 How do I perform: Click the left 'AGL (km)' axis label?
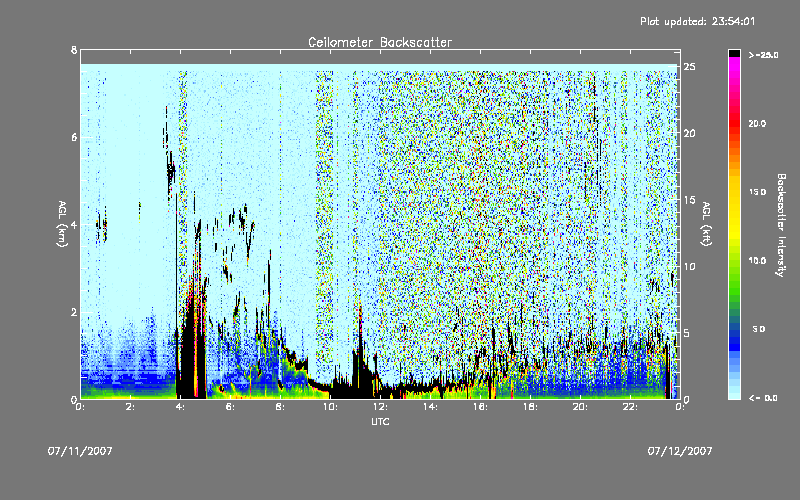tap(62, 224)
